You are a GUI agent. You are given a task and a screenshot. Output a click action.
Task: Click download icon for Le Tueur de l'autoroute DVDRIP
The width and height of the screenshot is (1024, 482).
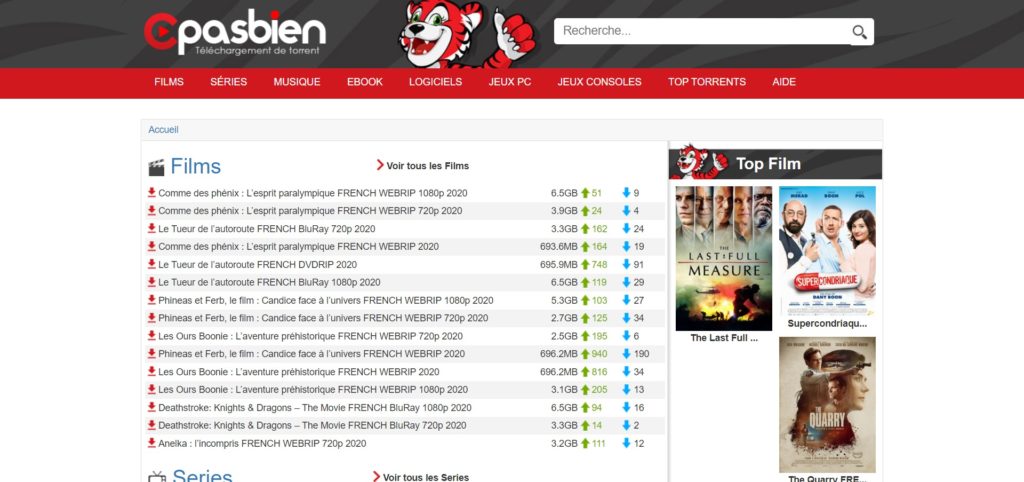tap(152, 264)
